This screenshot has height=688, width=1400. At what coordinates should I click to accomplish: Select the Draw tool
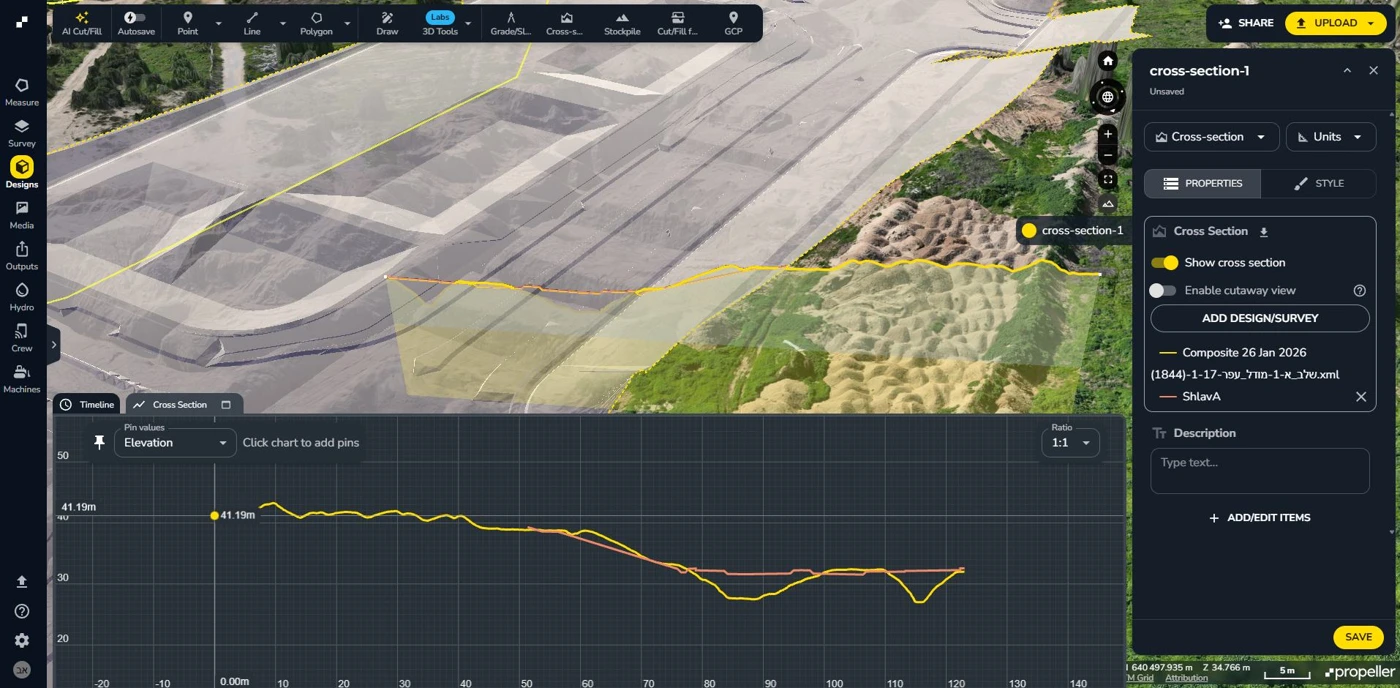[x=387, y=23]
